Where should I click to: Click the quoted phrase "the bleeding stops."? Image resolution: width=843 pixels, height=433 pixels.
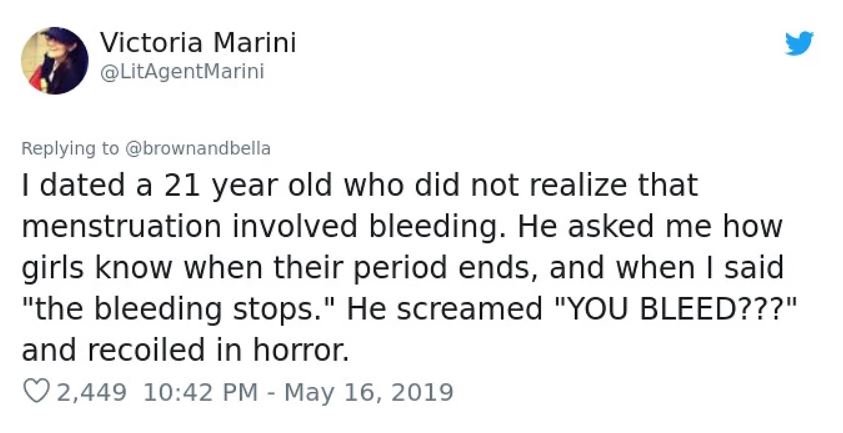tap(181, 309)
